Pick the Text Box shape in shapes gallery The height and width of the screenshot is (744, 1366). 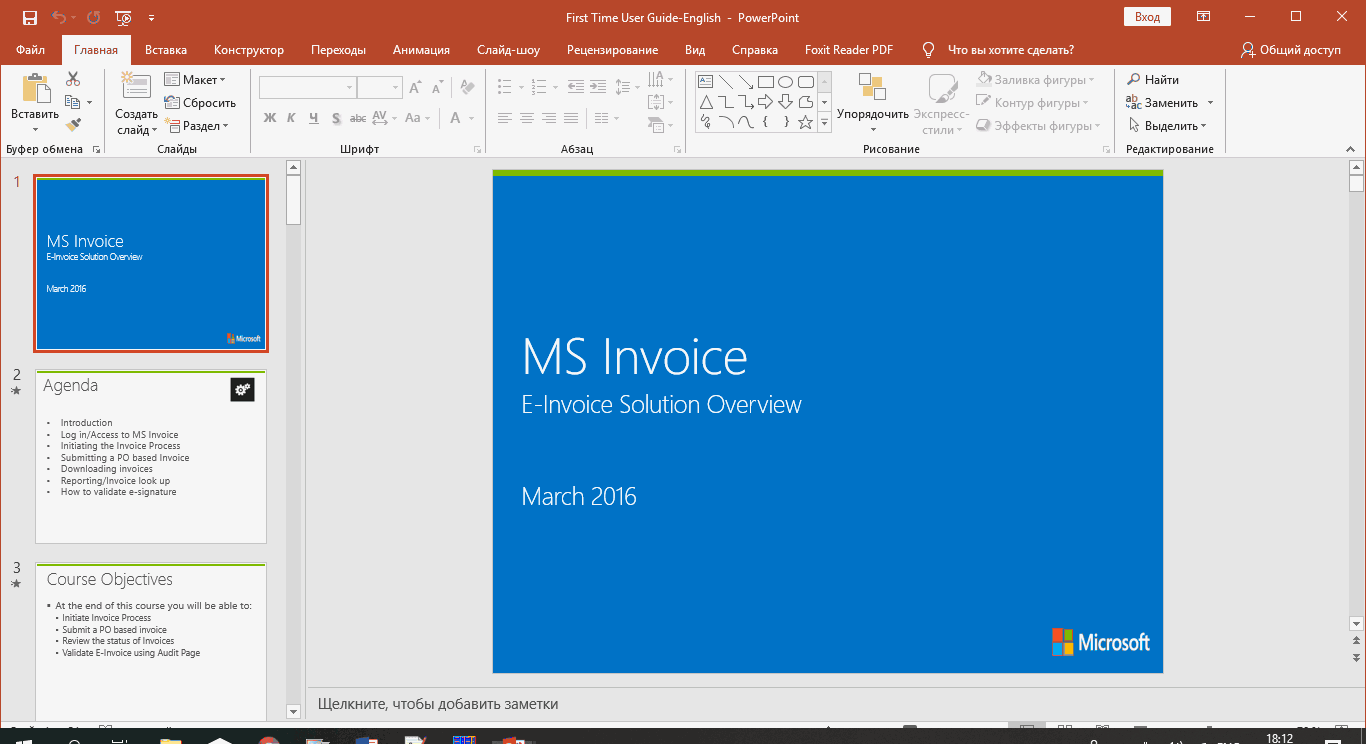click(x=705, y=81)
